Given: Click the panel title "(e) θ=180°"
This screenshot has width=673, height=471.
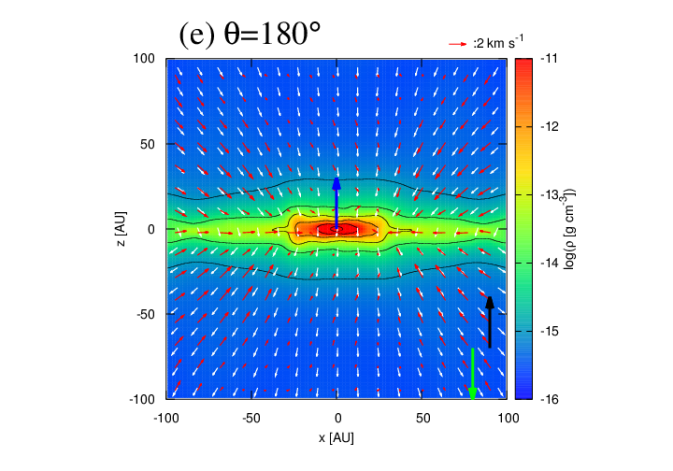Looking at the screenshot, I should (249, 34).
